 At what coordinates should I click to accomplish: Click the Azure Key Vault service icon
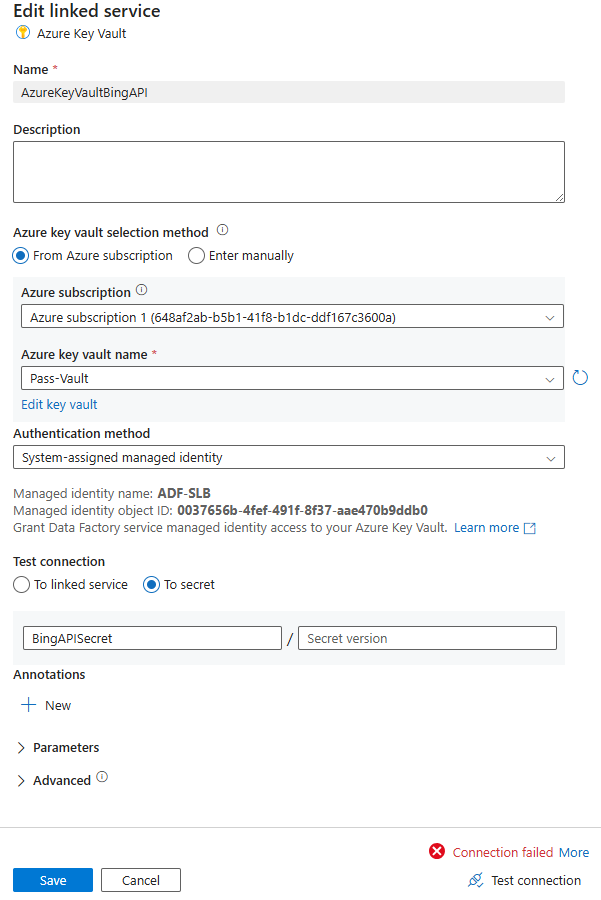tap(21, 33)
